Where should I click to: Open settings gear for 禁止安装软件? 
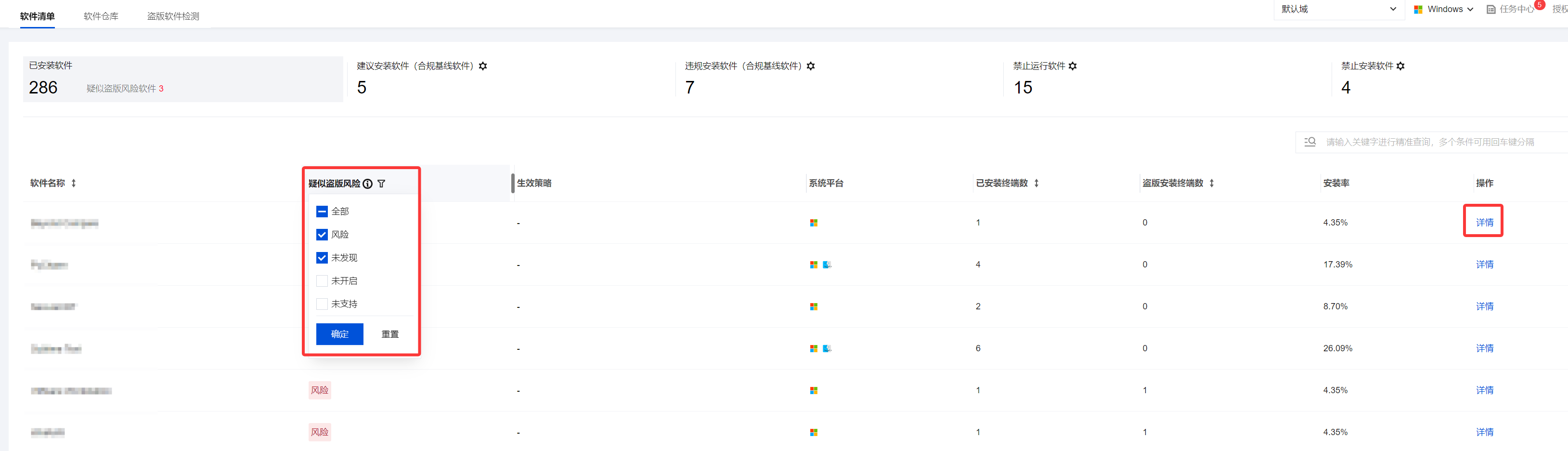click(1400, 66)
